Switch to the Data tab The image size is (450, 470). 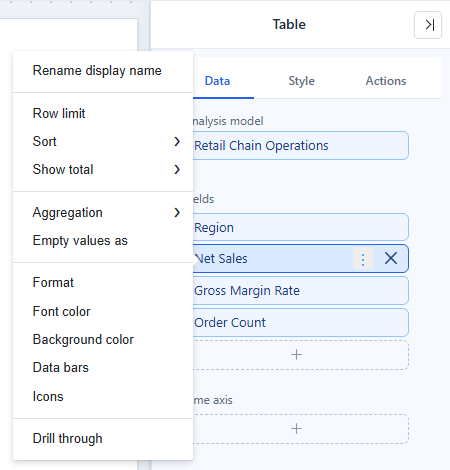coord(217,81)
